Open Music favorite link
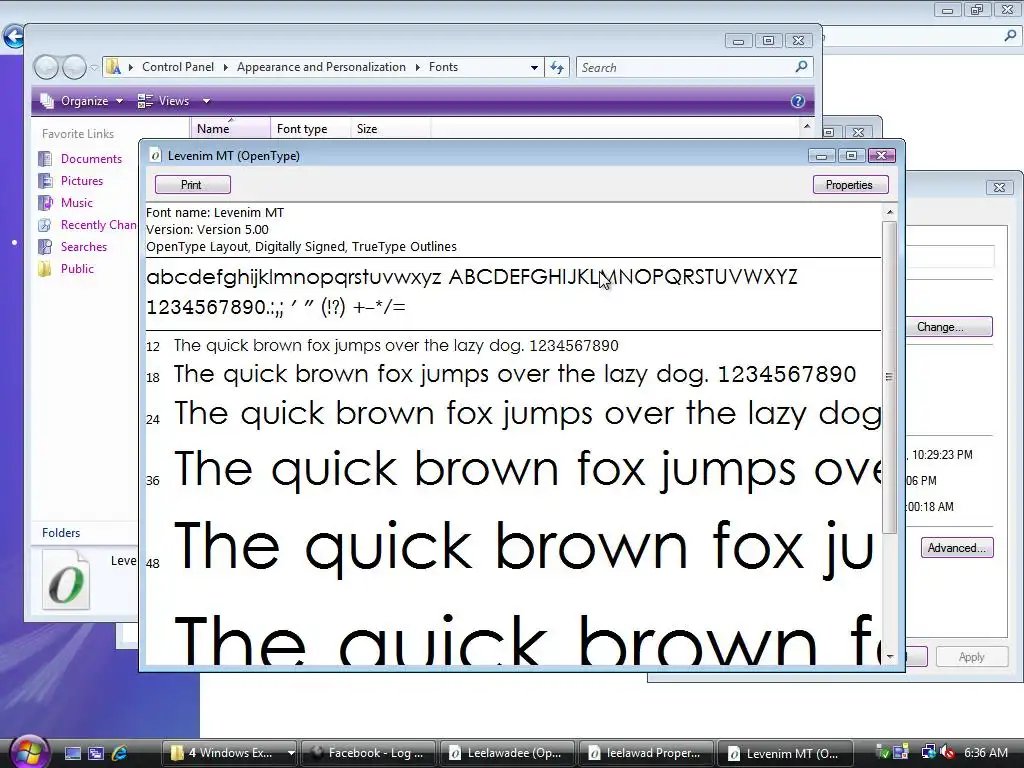 [76, 203]
